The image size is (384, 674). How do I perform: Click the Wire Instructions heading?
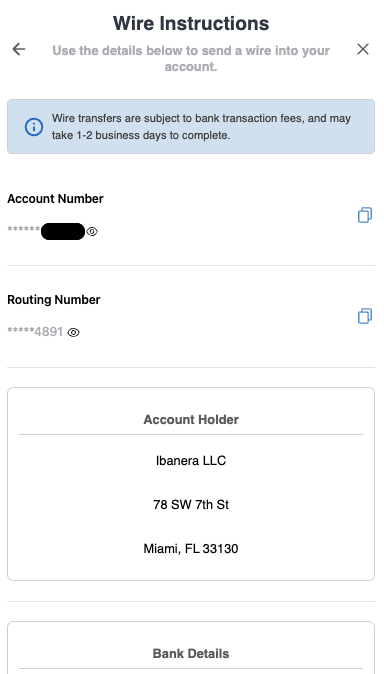[191, 23]
